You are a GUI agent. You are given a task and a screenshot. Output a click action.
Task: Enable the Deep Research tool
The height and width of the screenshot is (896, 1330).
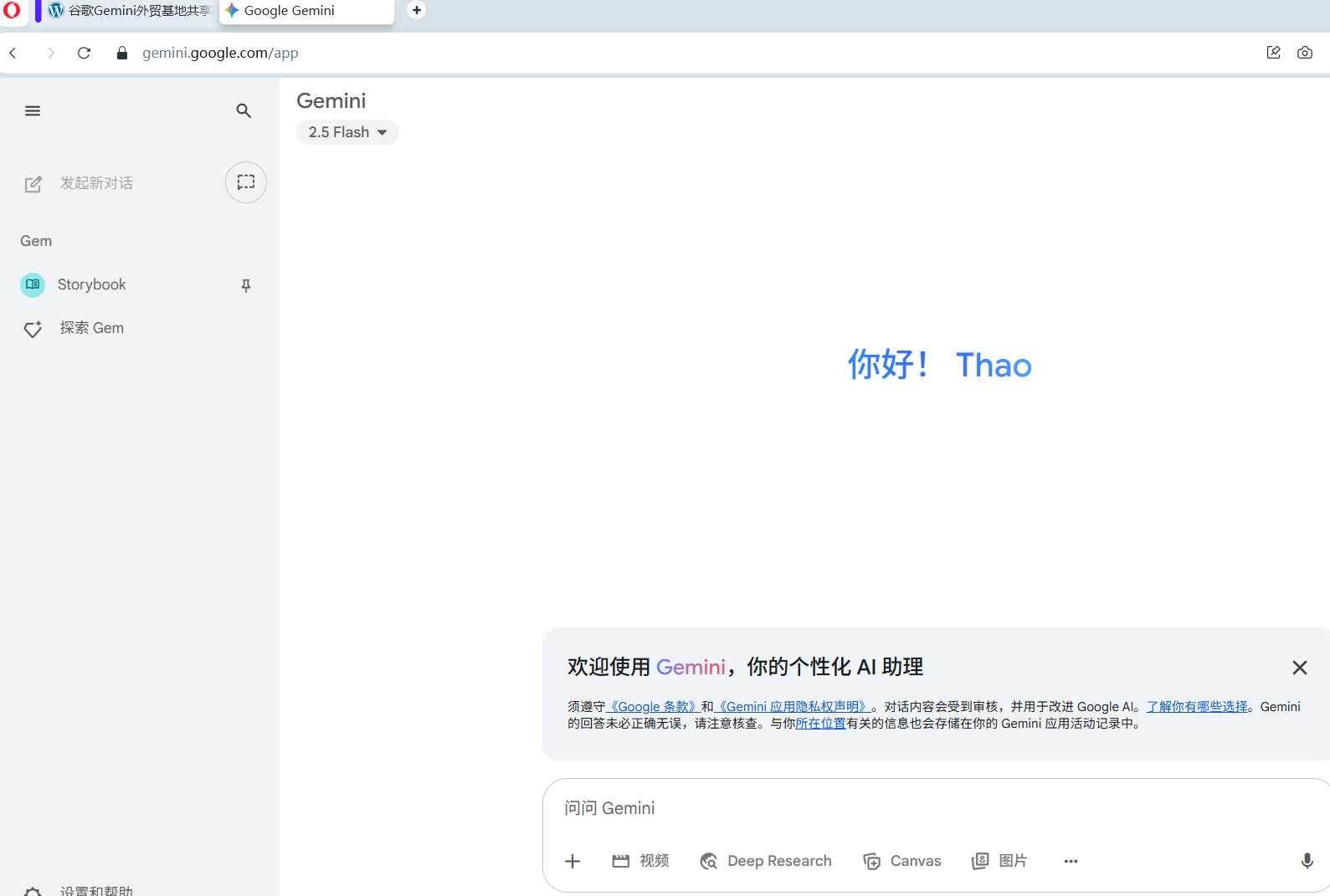[766, 861]
